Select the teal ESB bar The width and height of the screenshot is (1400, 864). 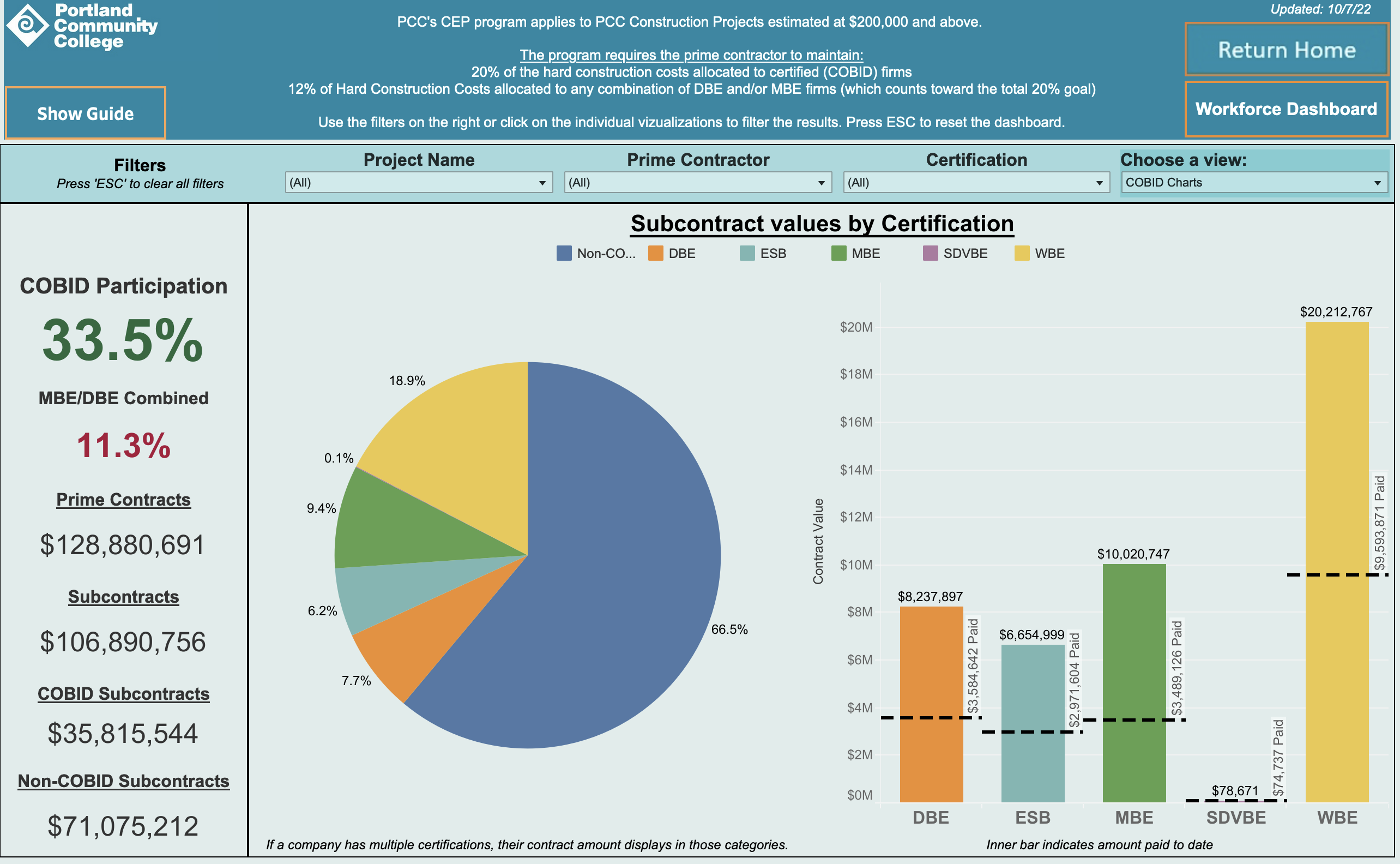(x=1033, y=686)
